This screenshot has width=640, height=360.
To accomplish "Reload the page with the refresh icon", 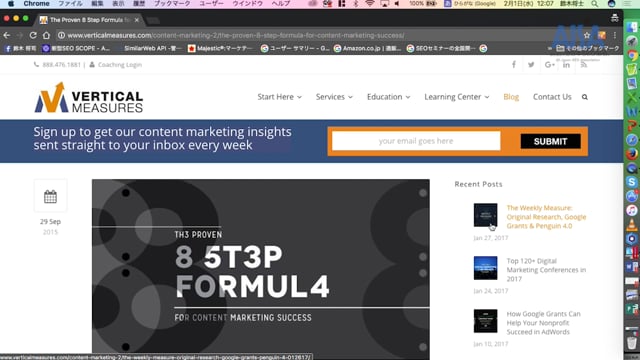I will click(x=33, y=36).
